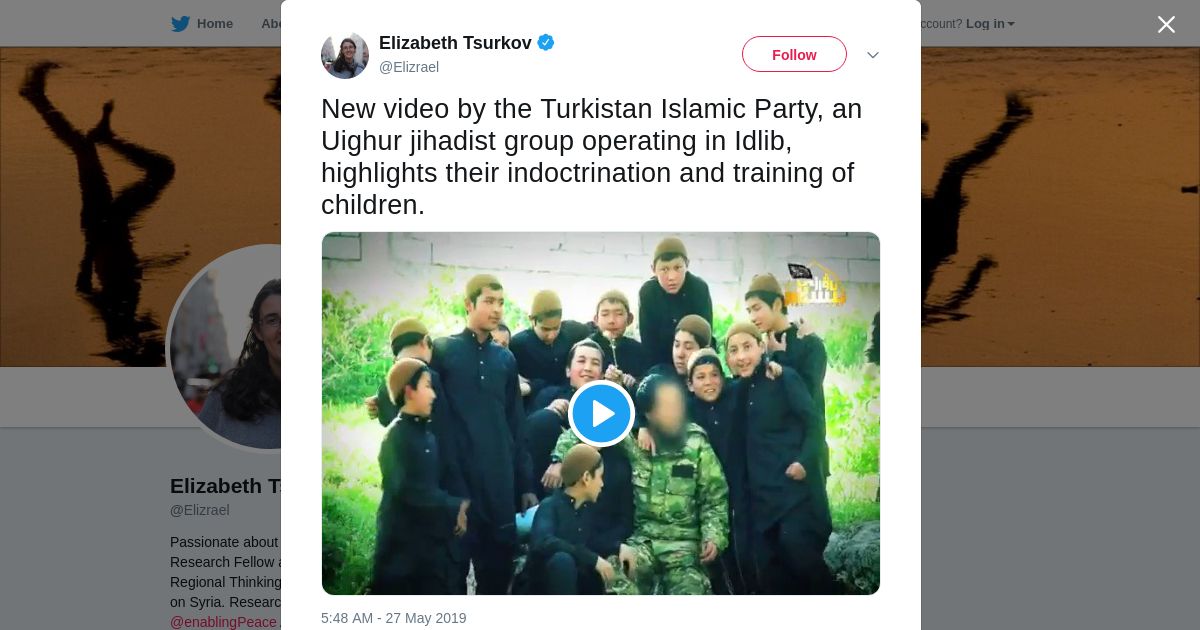Image resolution: width=1200 pixels, height=630 pixels.
Task: Click the blue verified badge icon
Action: pos(546,42)
